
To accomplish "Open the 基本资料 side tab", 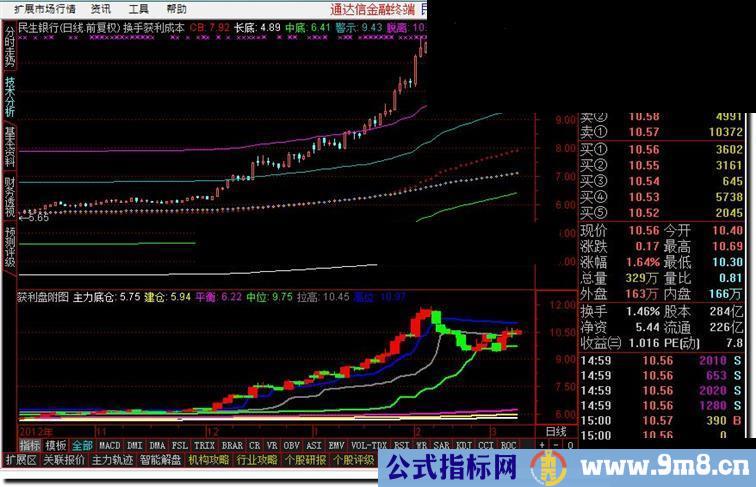I will click(9, 147).
